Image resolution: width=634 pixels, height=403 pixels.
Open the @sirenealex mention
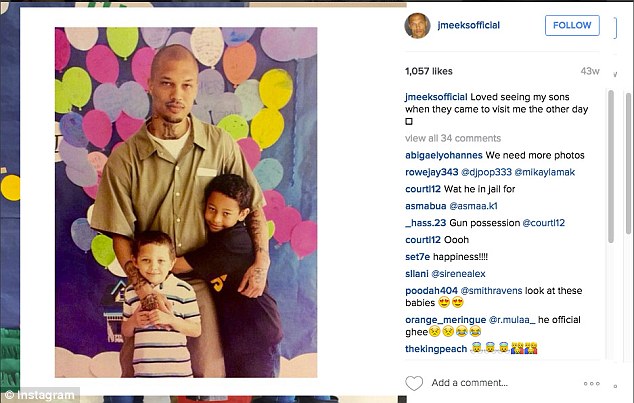click(x=458, y=274)
